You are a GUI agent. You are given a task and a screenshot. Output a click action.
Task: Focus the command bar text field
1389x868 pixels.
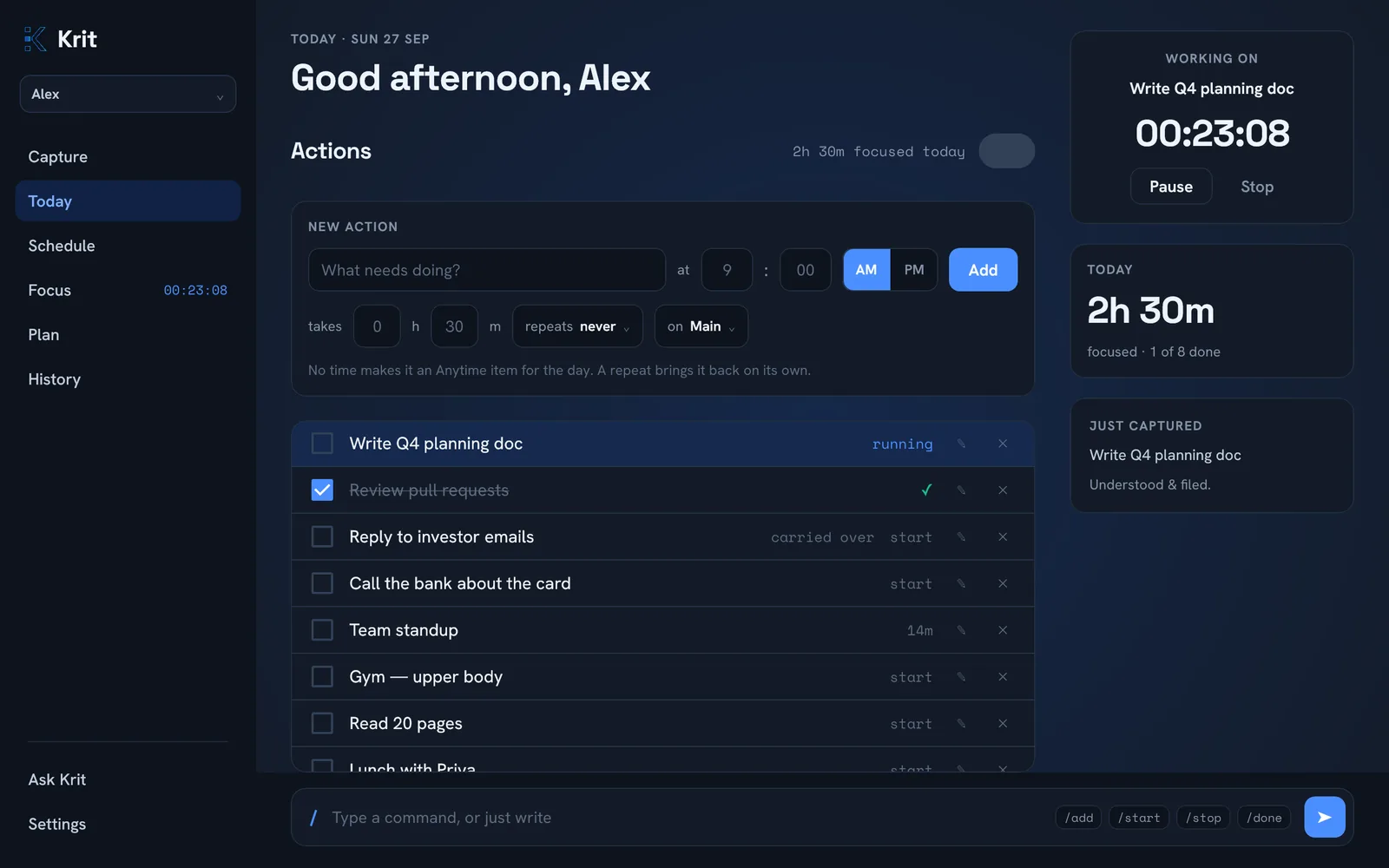click(x=686, y=818)
